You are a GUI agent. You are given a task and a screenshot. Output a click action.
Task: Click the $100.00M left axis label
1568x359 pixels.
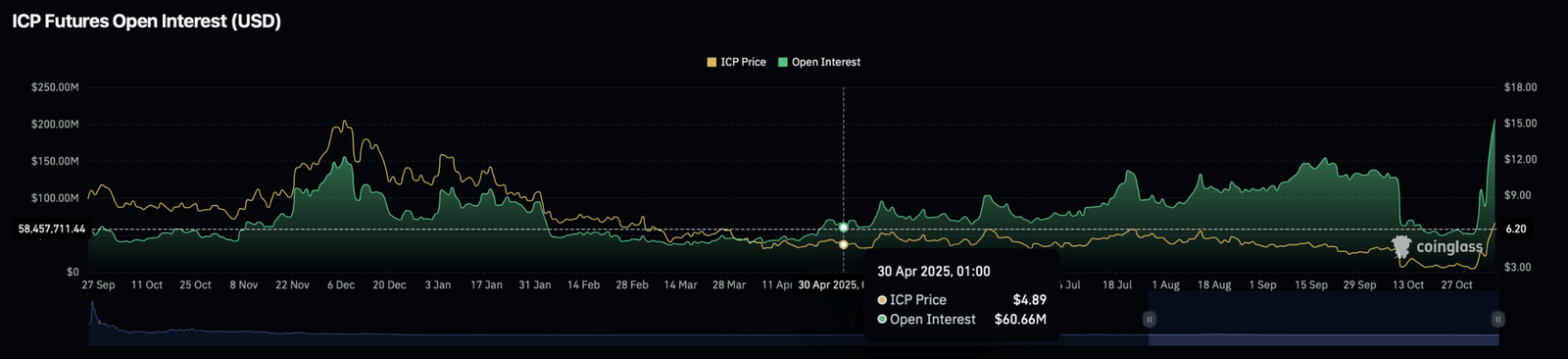click(55, 198)
